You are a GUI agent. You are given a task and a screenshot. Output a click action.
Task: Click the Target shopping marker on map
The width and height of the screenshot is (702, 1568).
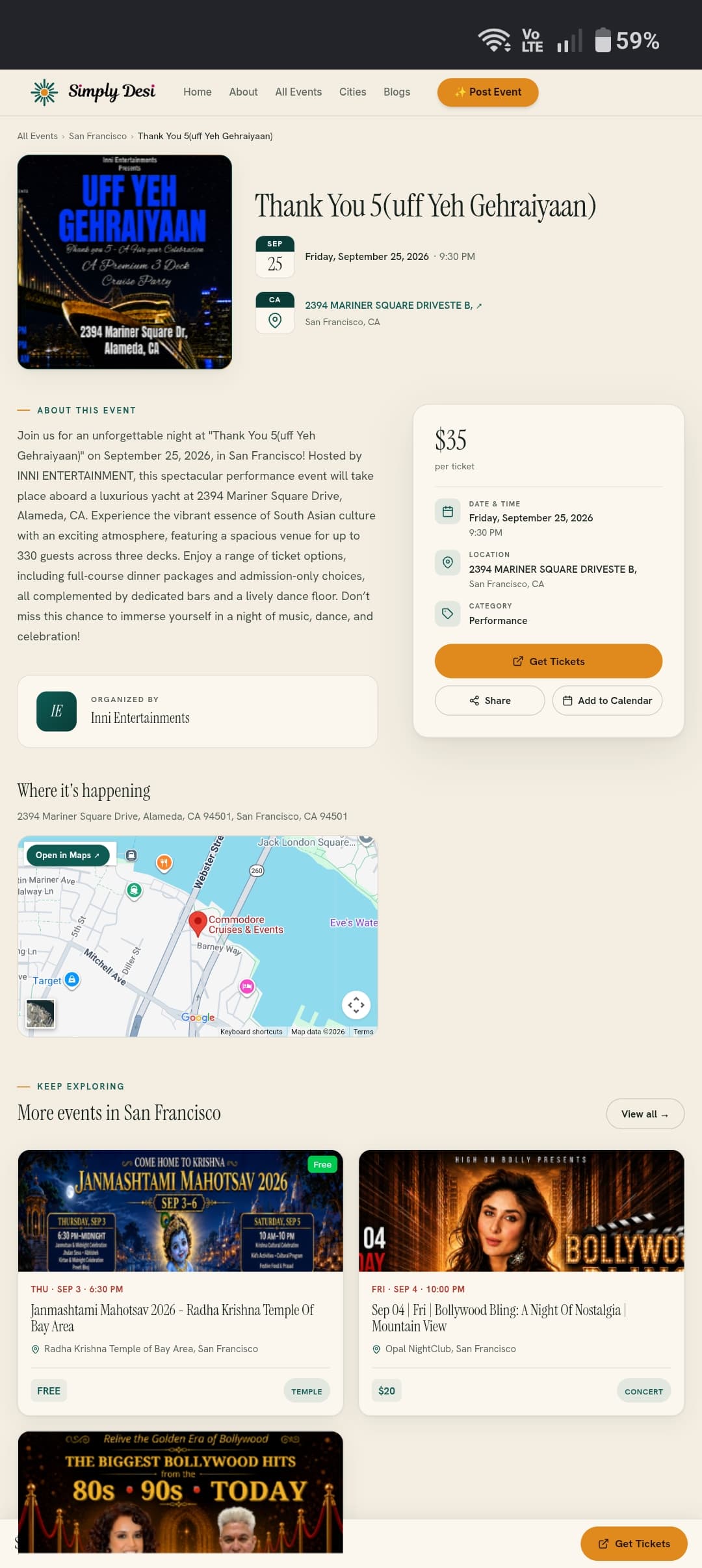point(72,979)
